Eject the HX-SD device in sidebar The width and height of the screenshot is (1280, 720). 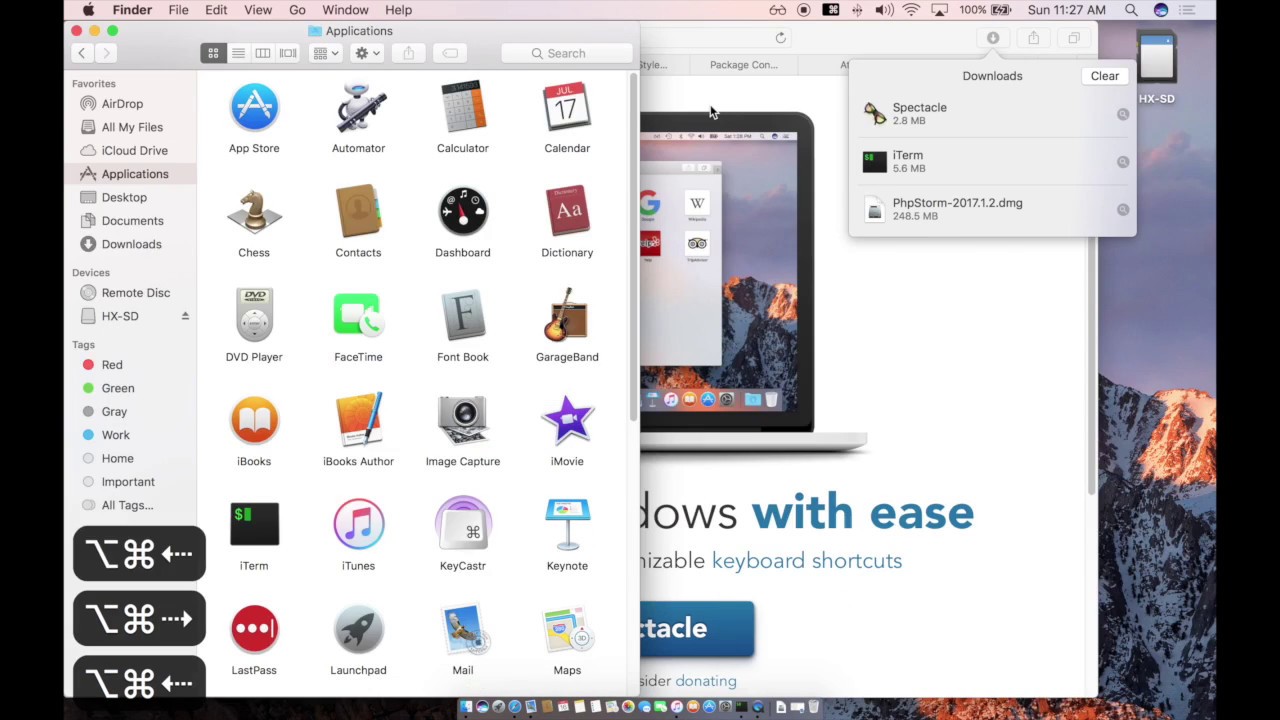(185, 316)
